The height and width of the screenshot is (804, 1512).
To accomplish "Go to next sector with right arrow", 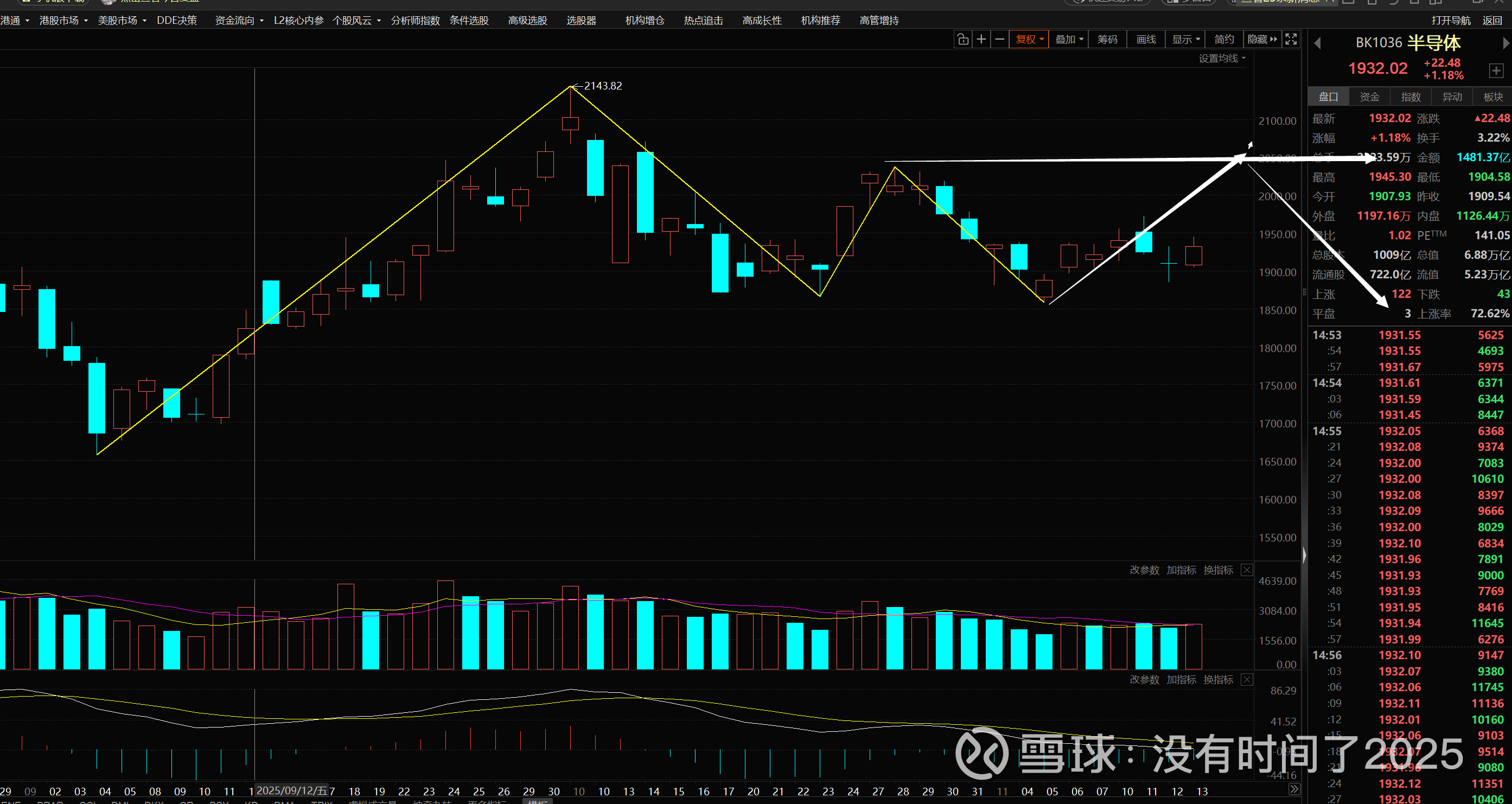I will (x=1505, y=43).
